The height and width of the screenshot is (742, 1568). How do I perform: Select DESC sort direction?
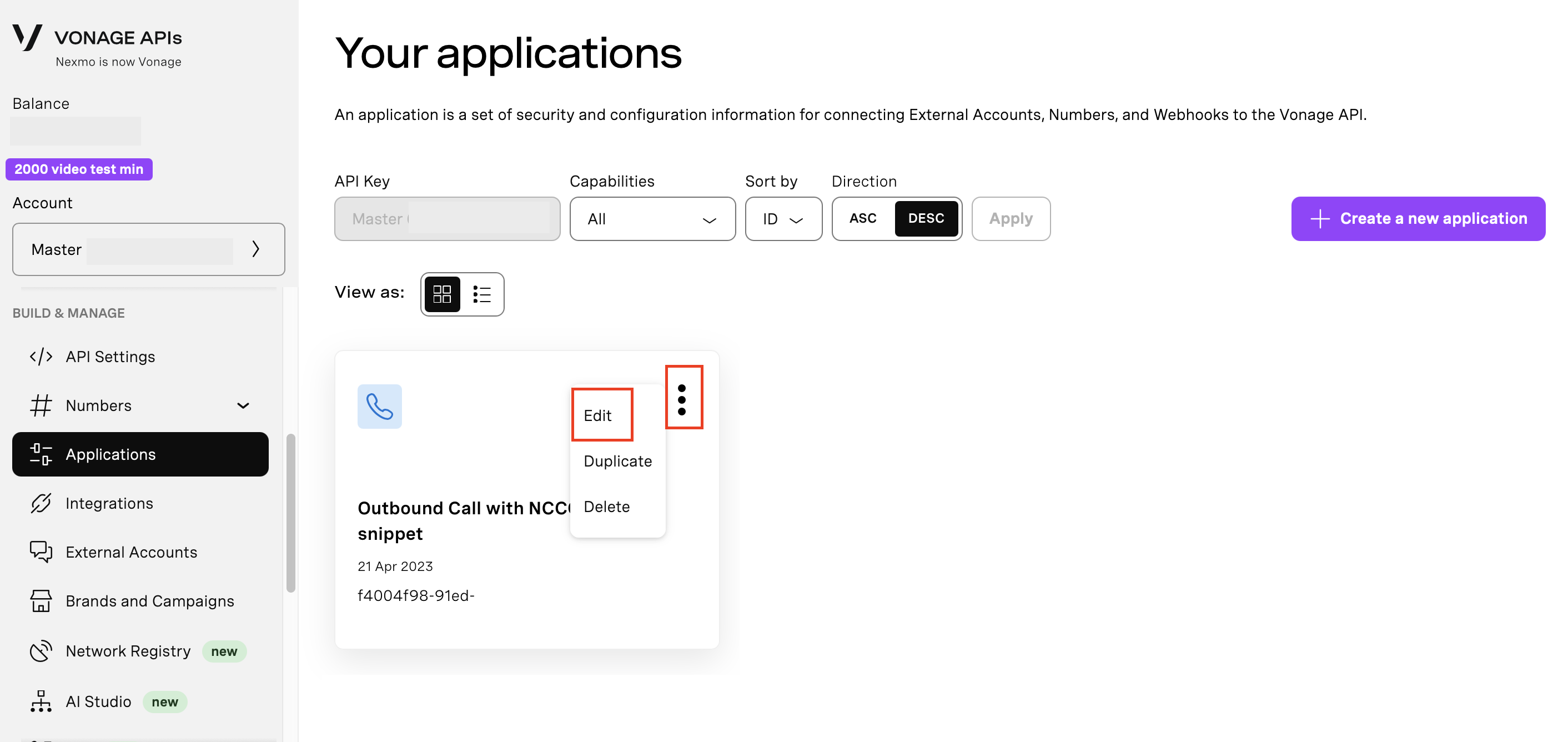pos(926,218)
